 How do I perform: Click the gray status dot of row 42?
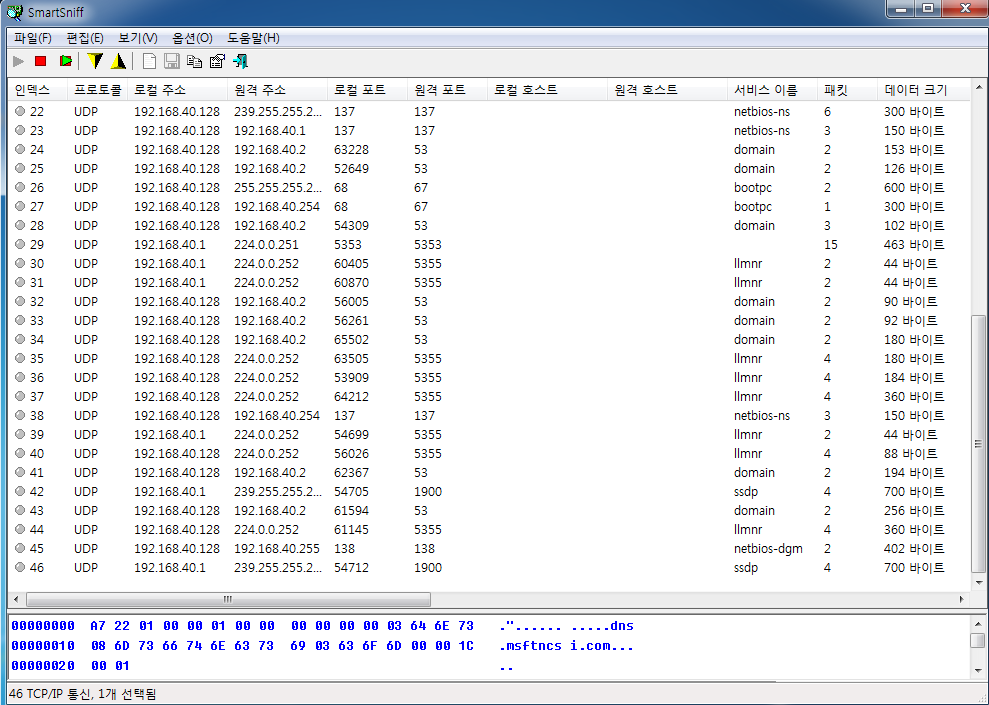20,491
